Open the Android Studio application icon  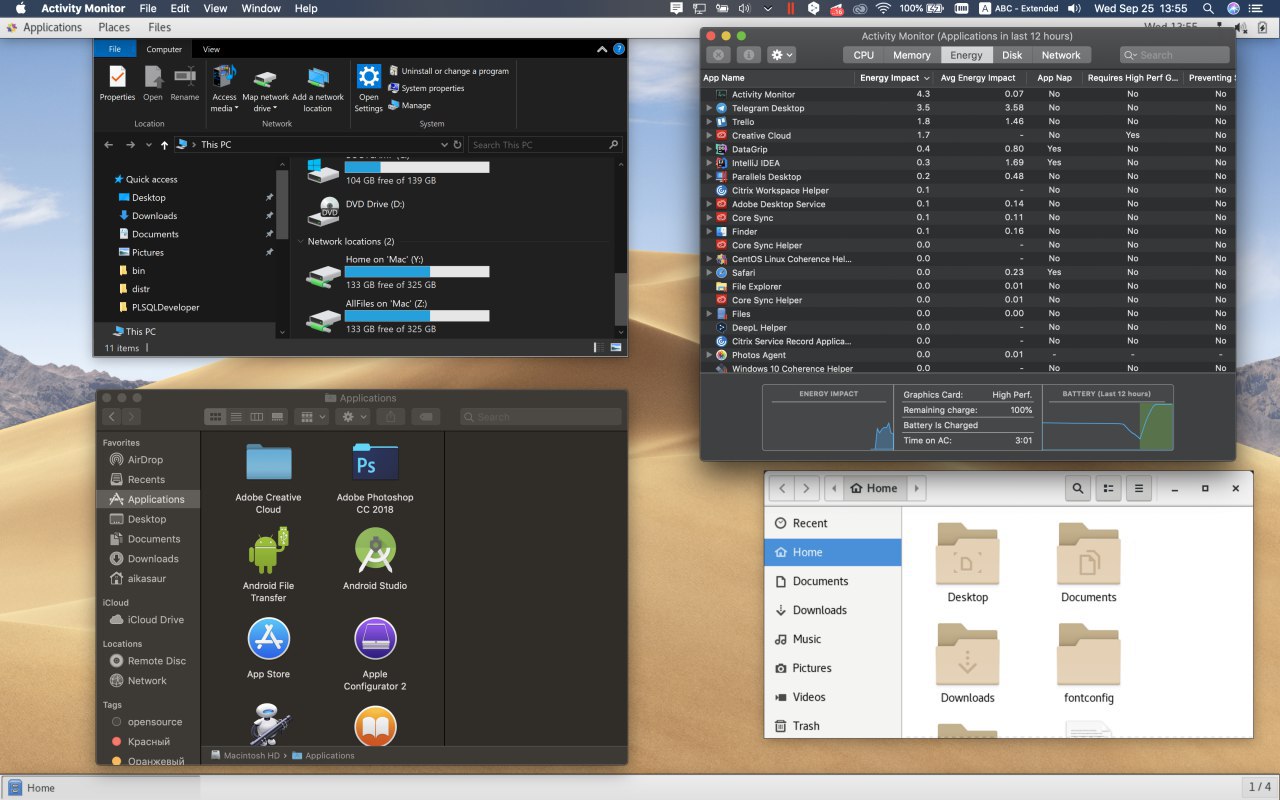click(375, 551)
